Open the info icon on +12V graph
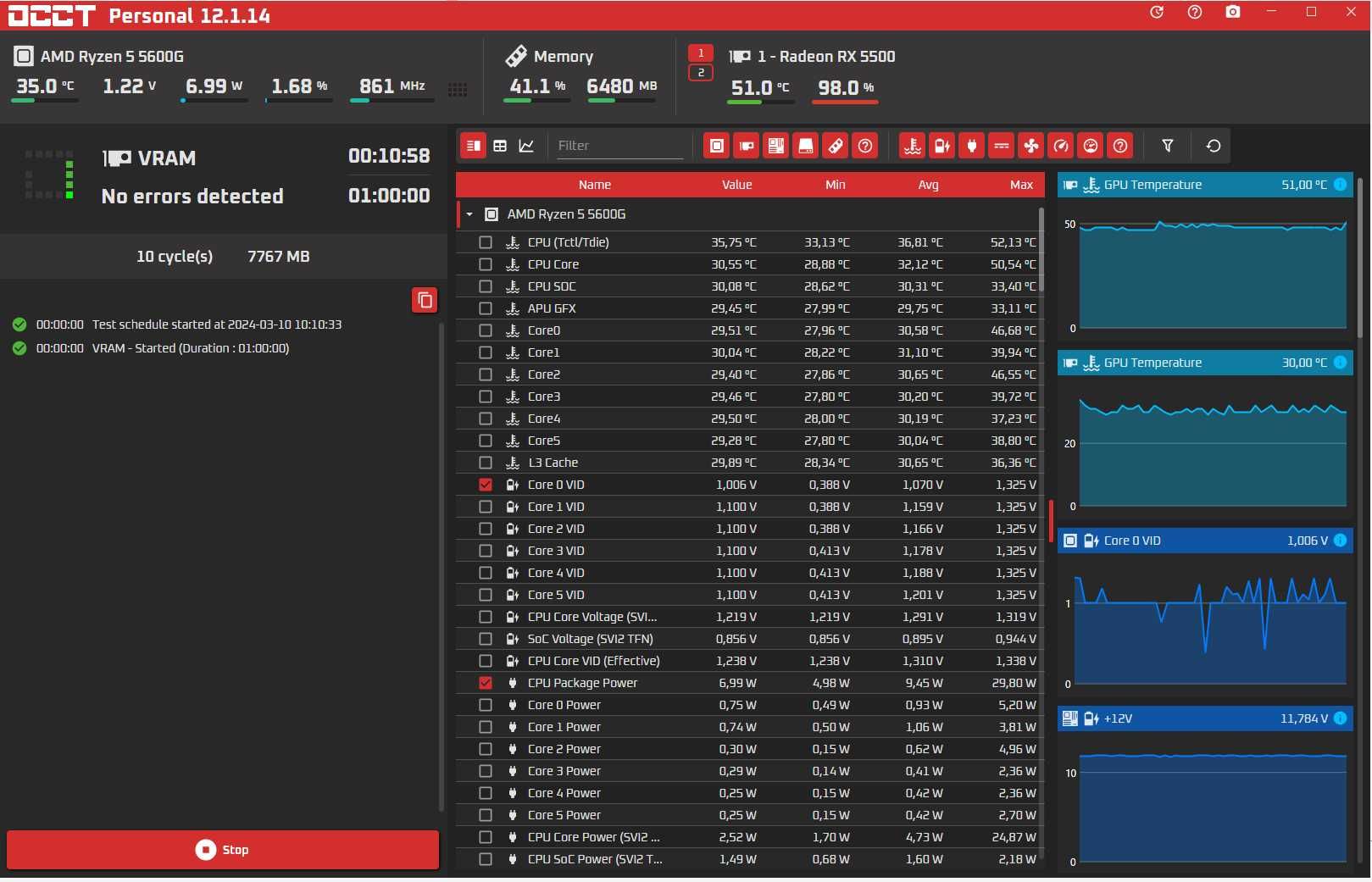Screen dimensions: 1372x882 [1341, 718]
